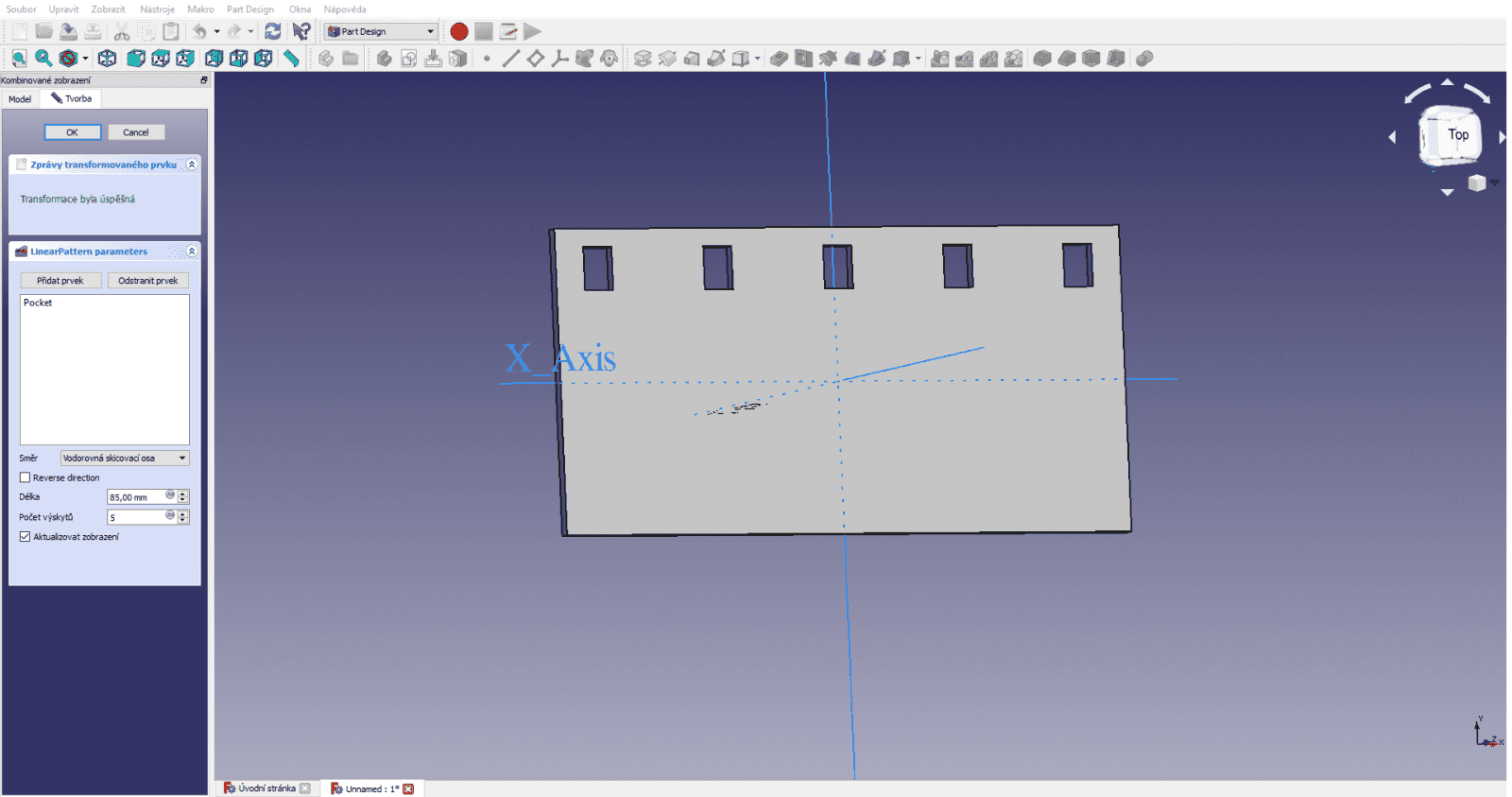Screen dimensions: 1512x797
Task: Click the Fit All zoom icon
Action: coord(19,59)
